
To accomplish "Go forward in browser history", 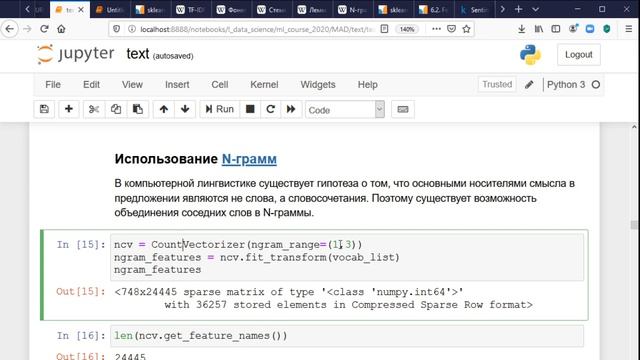I will (27, 29).
